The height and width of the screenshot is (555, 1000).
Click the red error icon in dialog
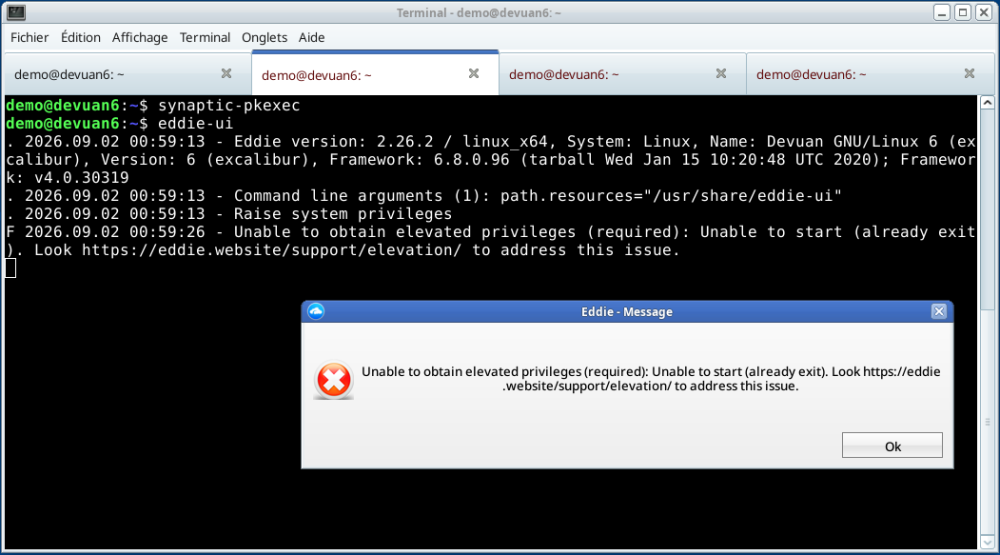click(x=334, y=380)
